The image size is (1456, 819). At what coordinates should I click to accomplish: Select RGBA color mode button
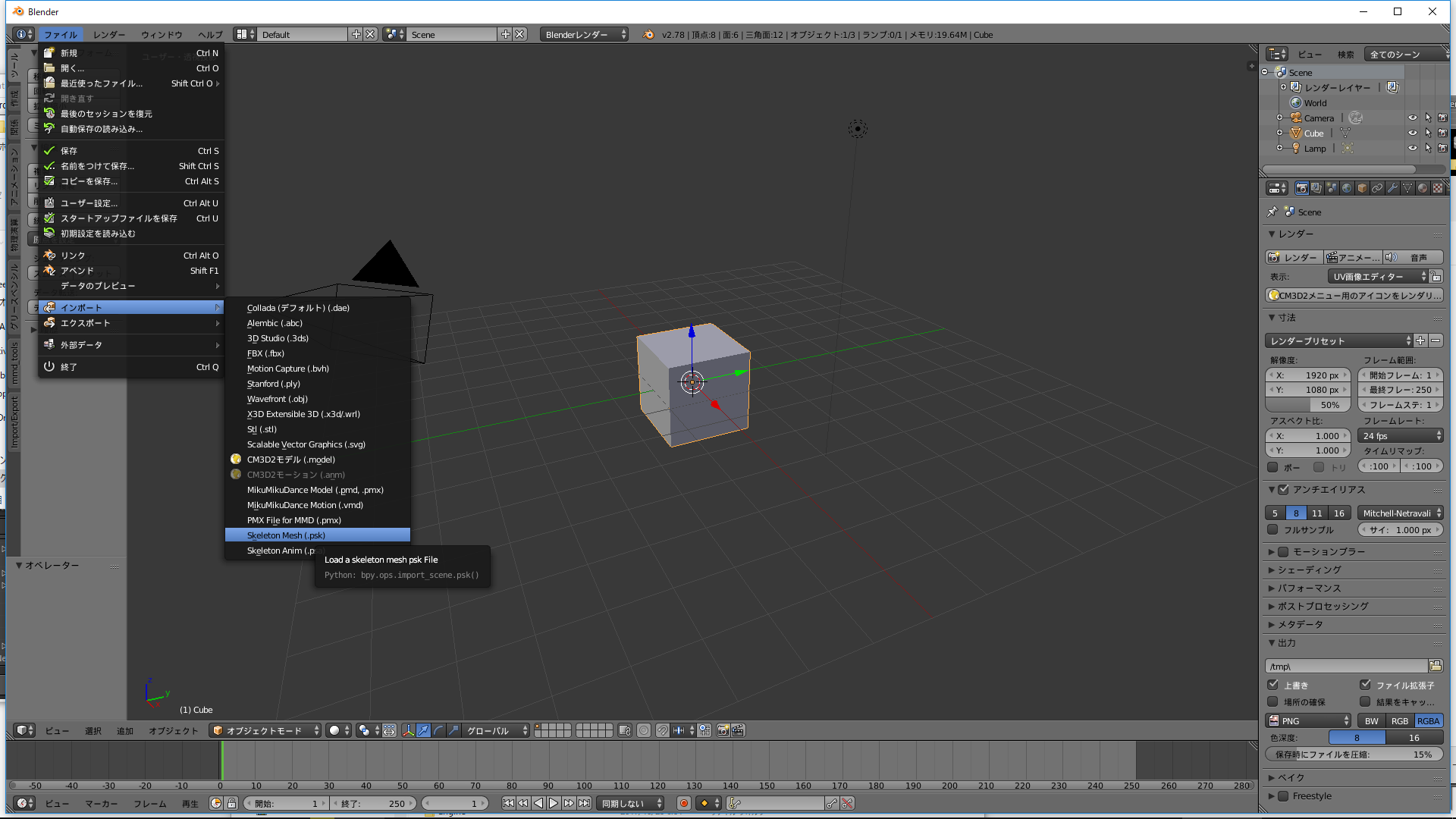click(x=1429, y=721)
